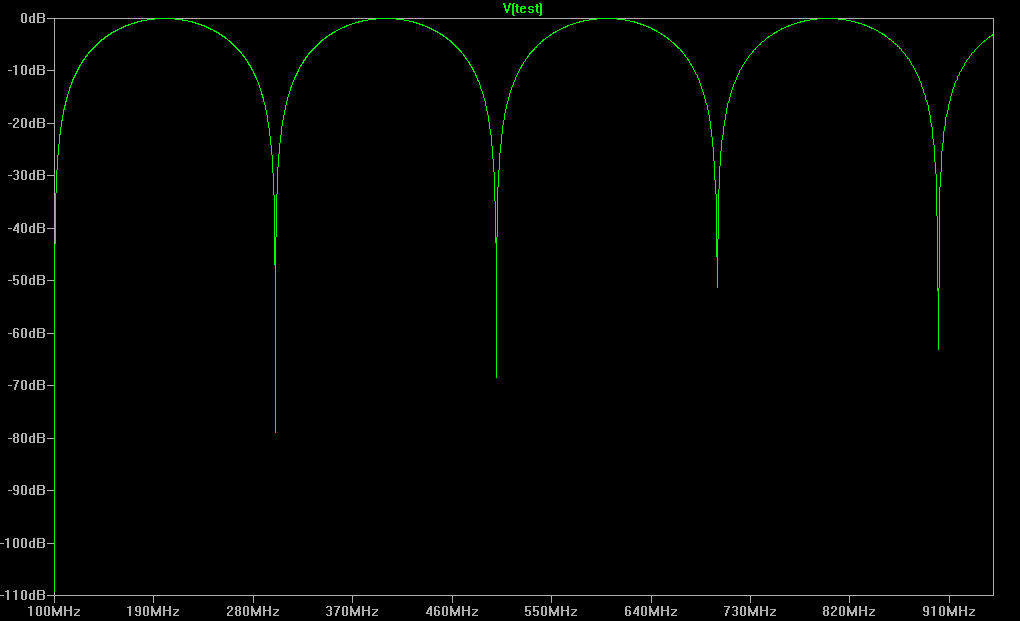Click the trace peak above 190MHz

point(165,18)
